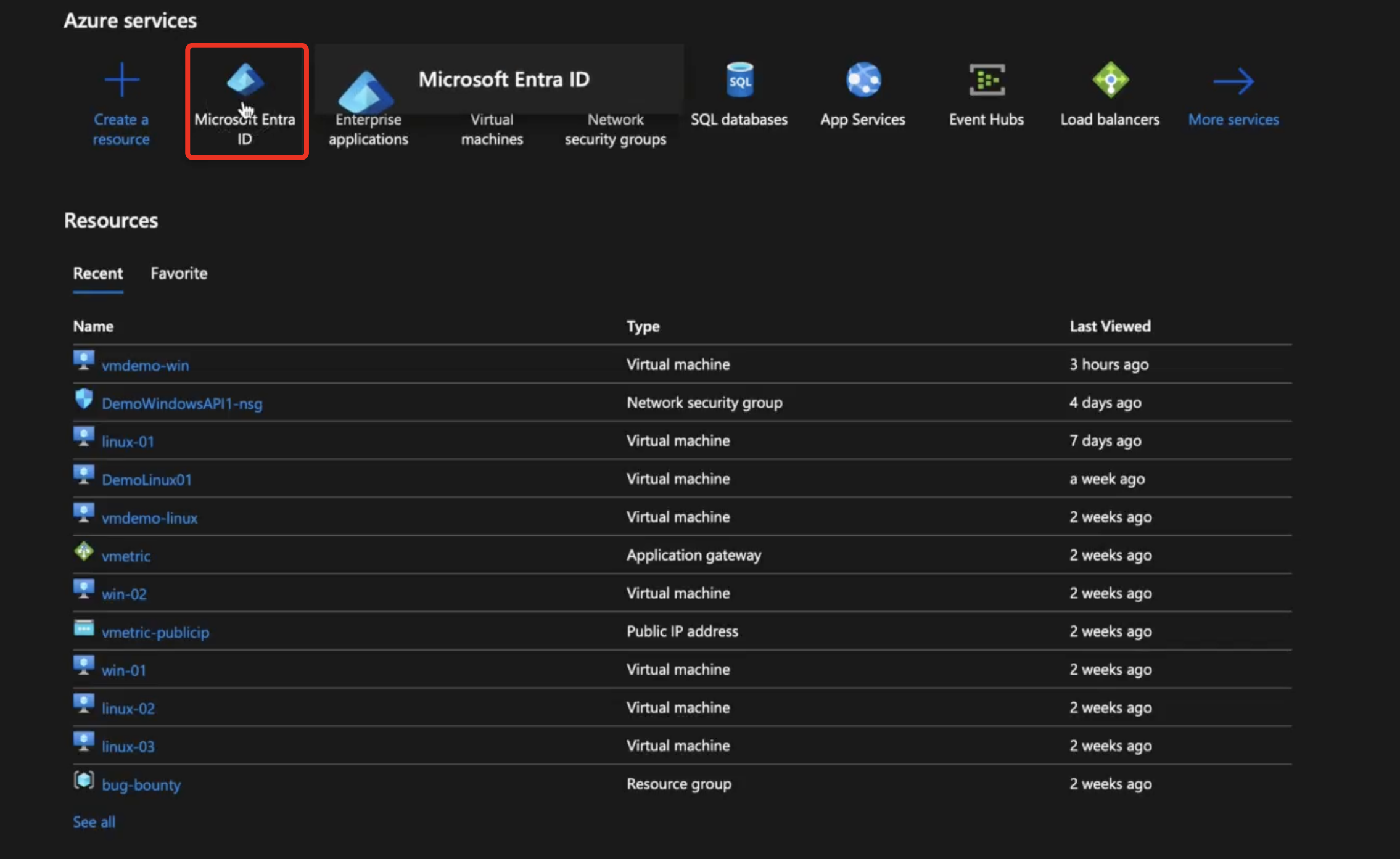
Task: Click the Create a resource plus icon
Action: point(121,80)
